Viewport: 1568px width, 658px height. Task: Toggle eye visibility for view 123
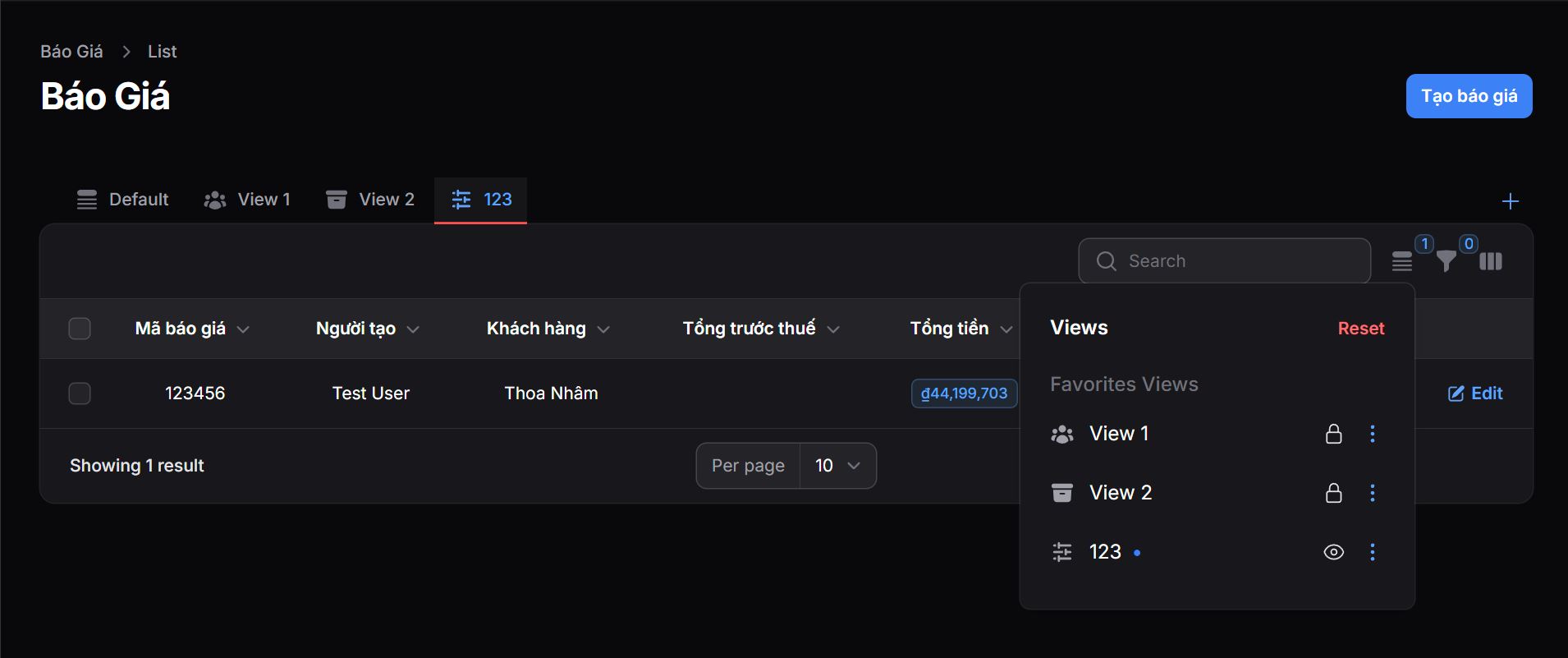(x=1333, y=552)
